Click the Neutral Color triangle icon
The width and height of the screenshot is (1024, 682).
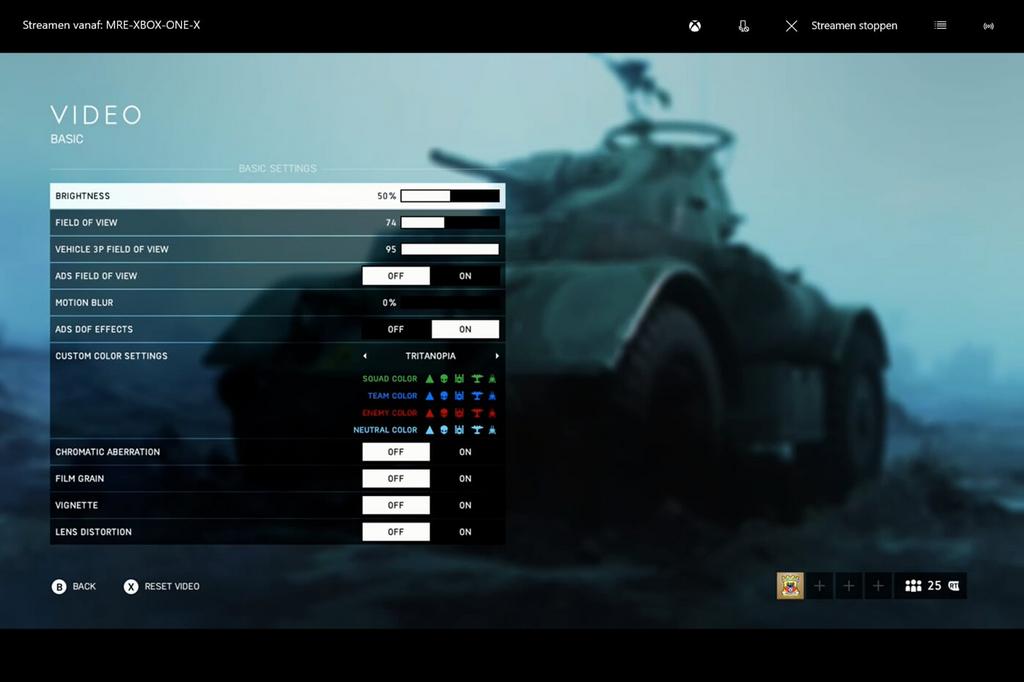tap(430, 430)
